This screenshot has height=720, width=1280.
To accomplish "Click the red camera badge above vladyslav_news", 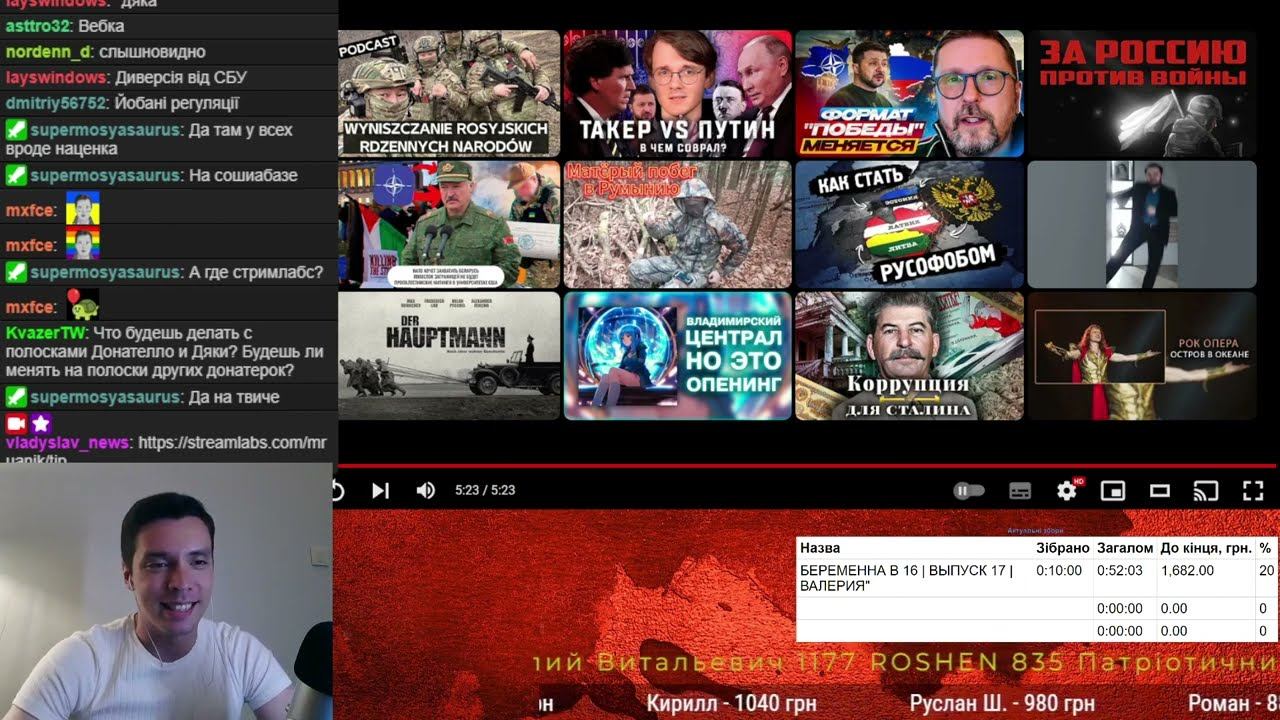I will pyautogui.click(x=15, y=423).
